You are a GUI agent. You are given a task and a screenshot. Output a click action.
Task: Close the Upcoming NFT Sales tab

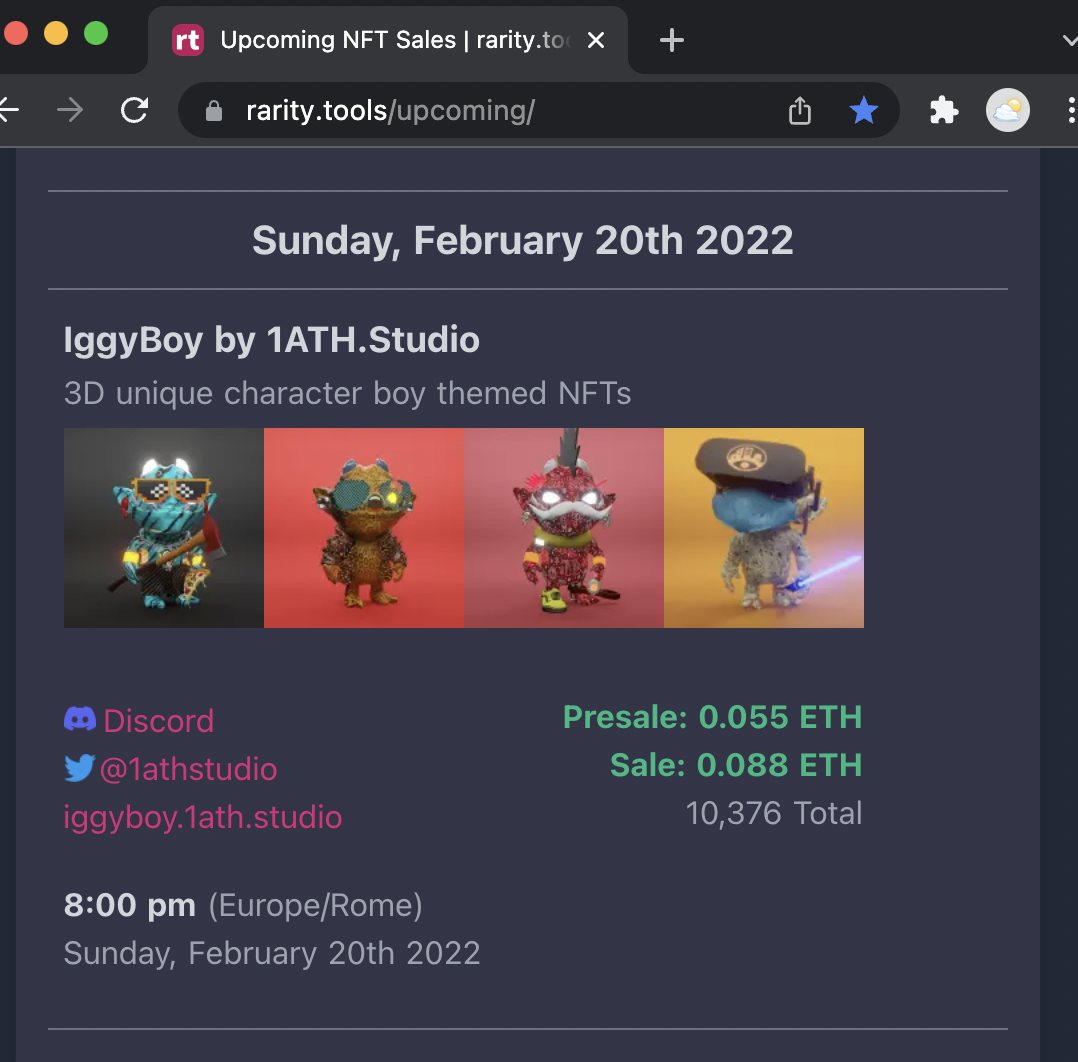point(596,41)
